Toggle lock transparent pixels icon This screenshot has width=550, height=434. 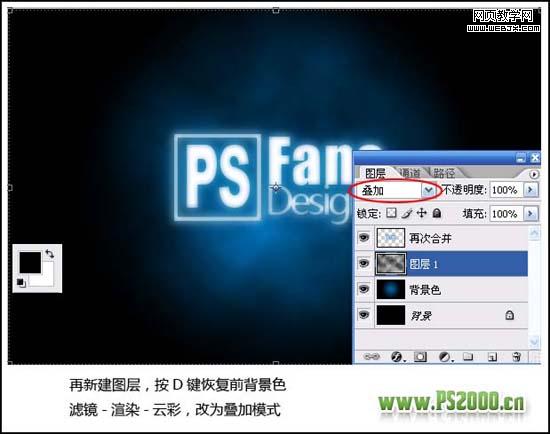click(391, 213)
